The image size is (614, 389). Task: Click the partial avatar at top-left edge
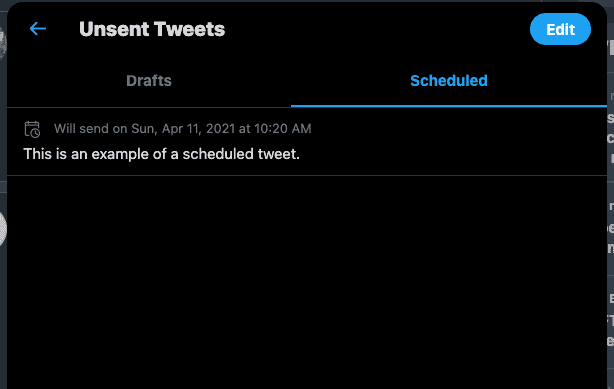(x=3, y=43)
